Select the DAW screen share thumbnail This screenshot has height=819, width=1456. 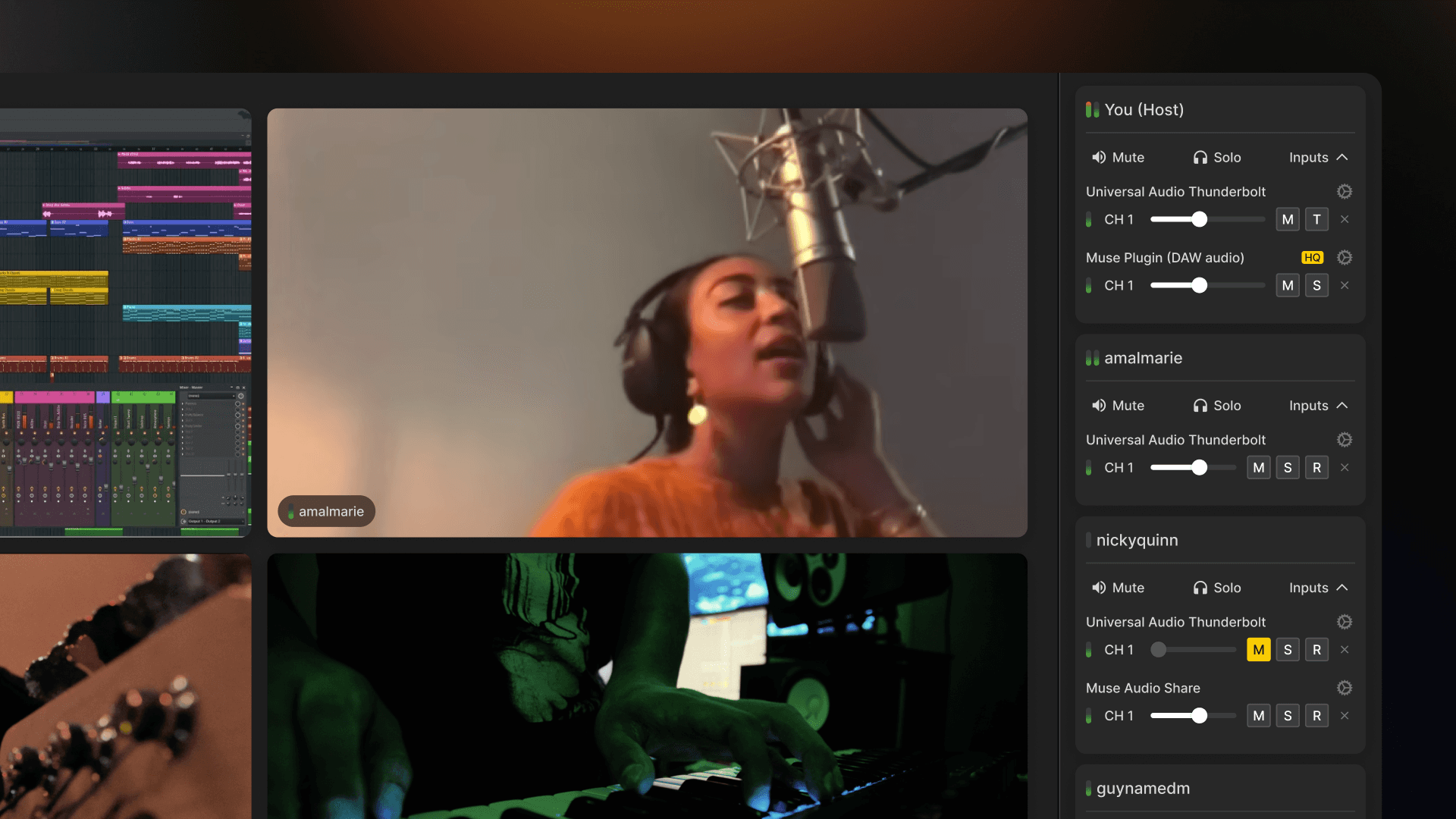coord(125,322)
